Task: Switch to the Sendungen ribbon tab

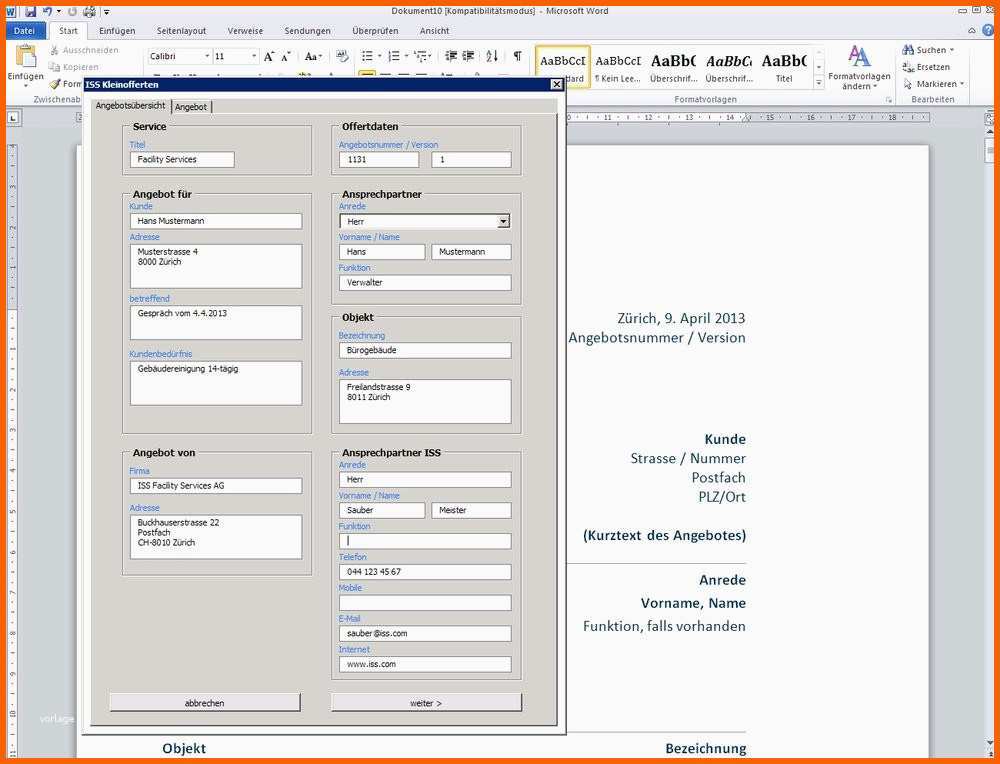Action: pos(307,31)
